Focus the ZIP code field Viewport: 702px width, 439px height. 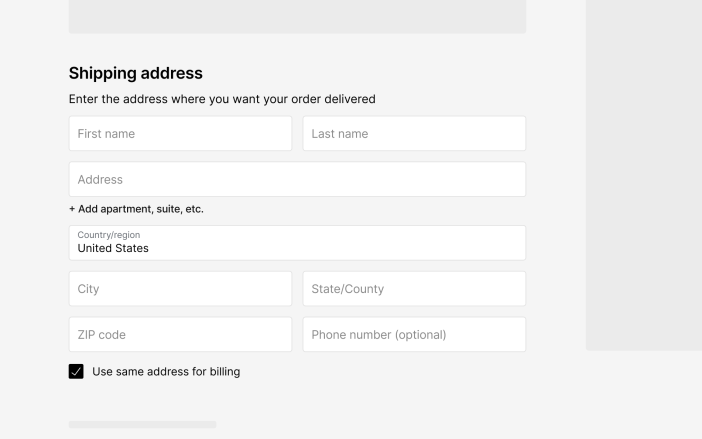pyautogui.click(x=180, y=335)
